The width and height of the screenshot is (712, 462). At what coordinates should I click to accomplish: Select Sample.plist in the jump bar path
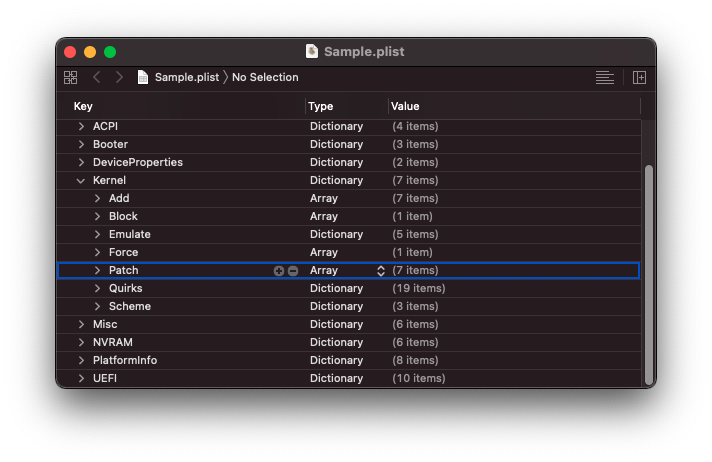[187, 77]
